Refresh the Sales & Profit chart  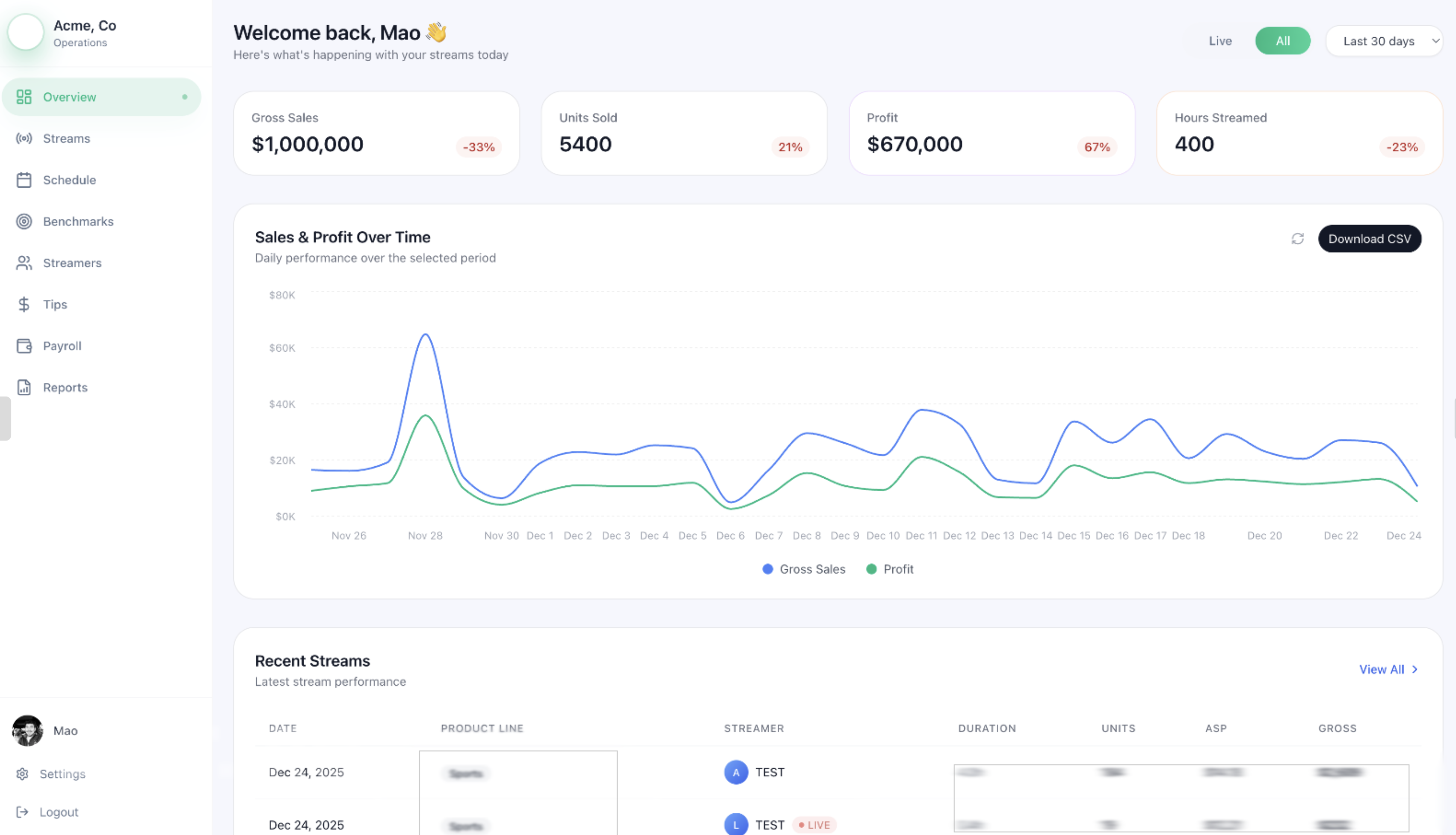tap(1297, 239)
